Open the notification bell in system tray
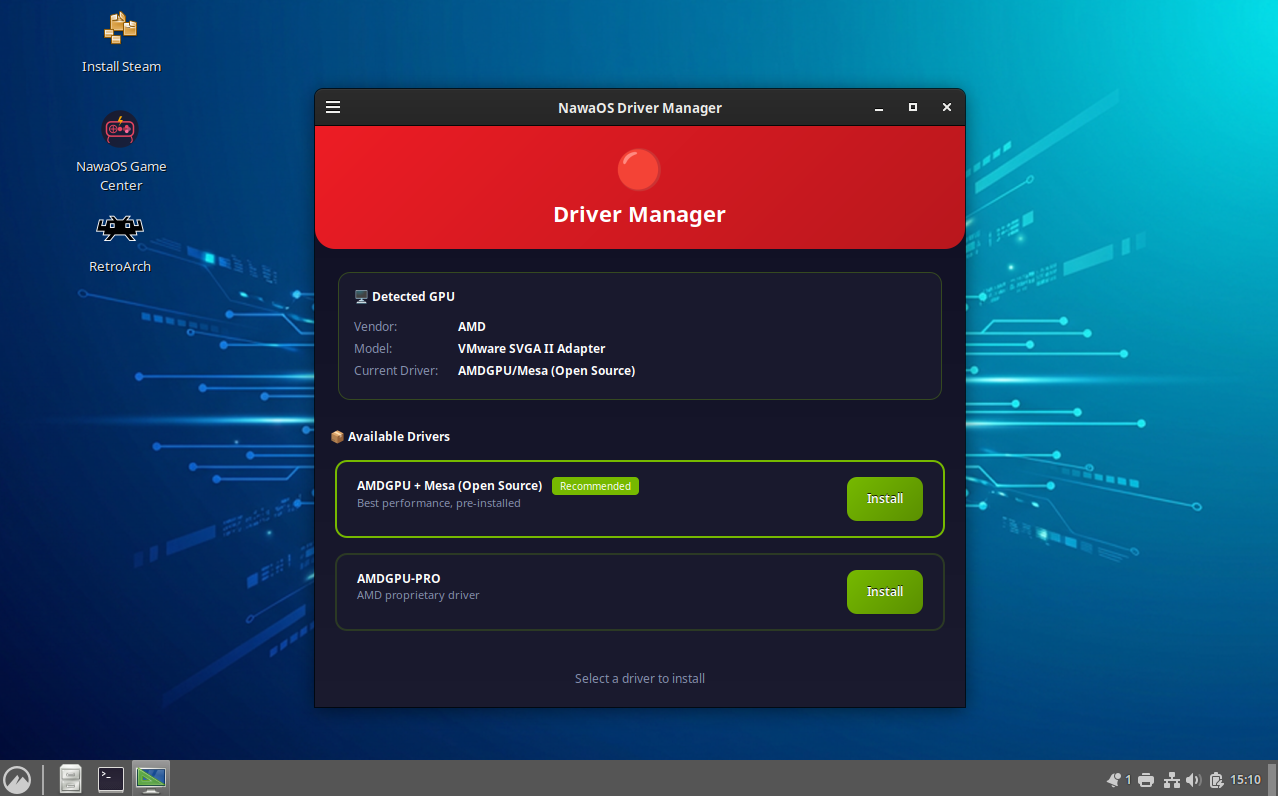1278x796 pixels. [x=1114, y=779]
